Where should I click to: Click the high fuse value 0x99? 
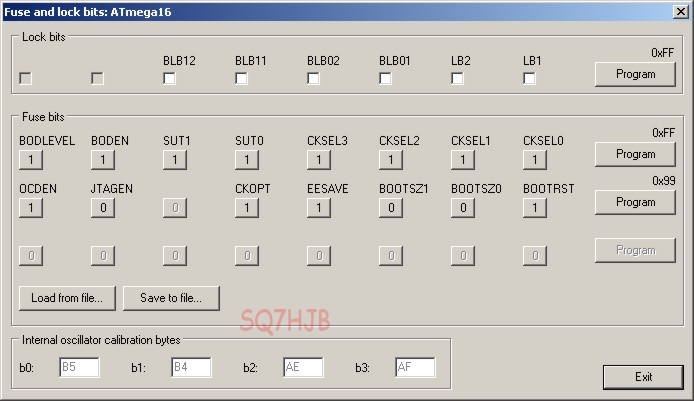tap(663, 181)
